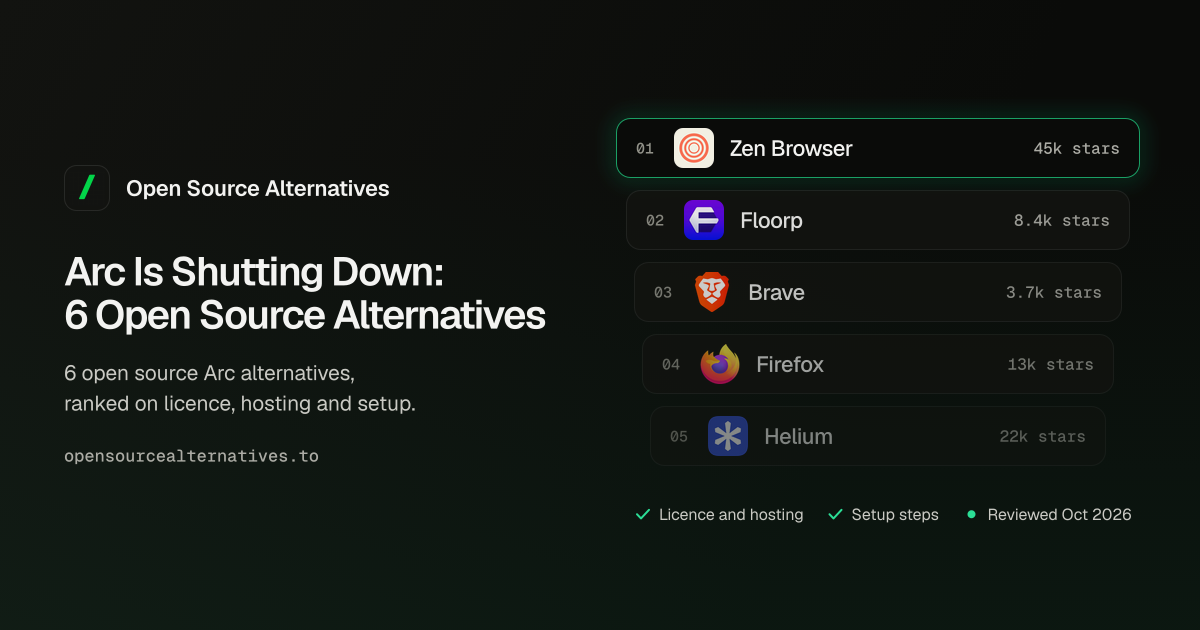Click green dot beside Reviewed Oct 2026
The width and height of the screenshot is (1200, 630).
(x=971, y=515)
